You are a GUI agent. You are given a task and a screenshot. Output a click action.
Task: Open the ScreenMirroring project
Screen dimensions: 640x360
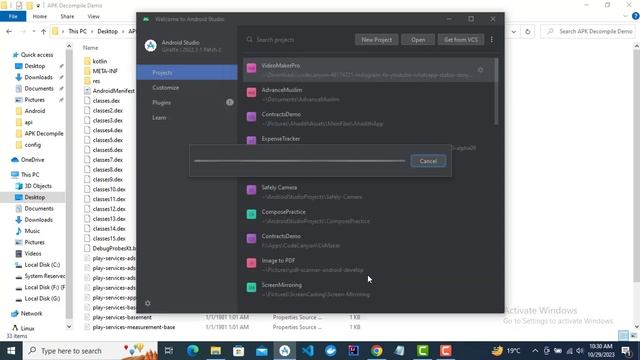(369, 289)
